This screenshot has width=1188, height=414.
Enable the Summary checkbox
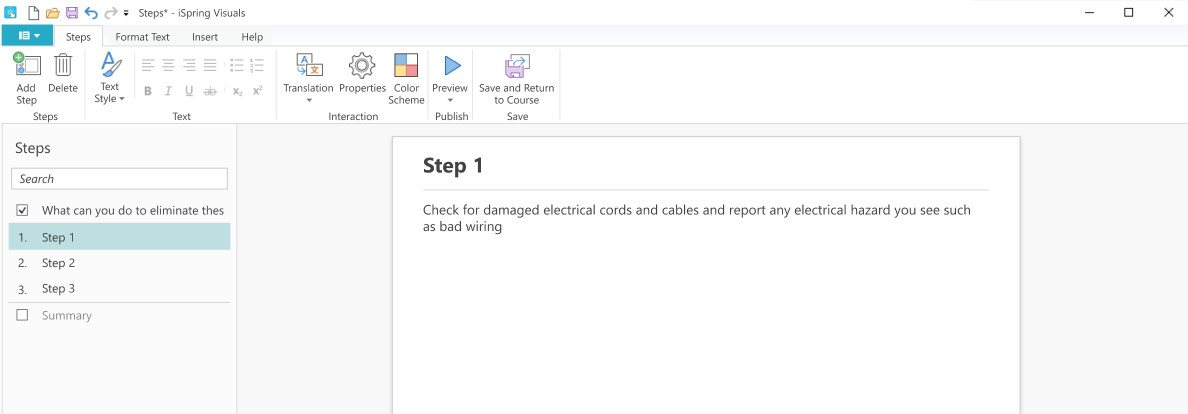click(x=22, y=315)
